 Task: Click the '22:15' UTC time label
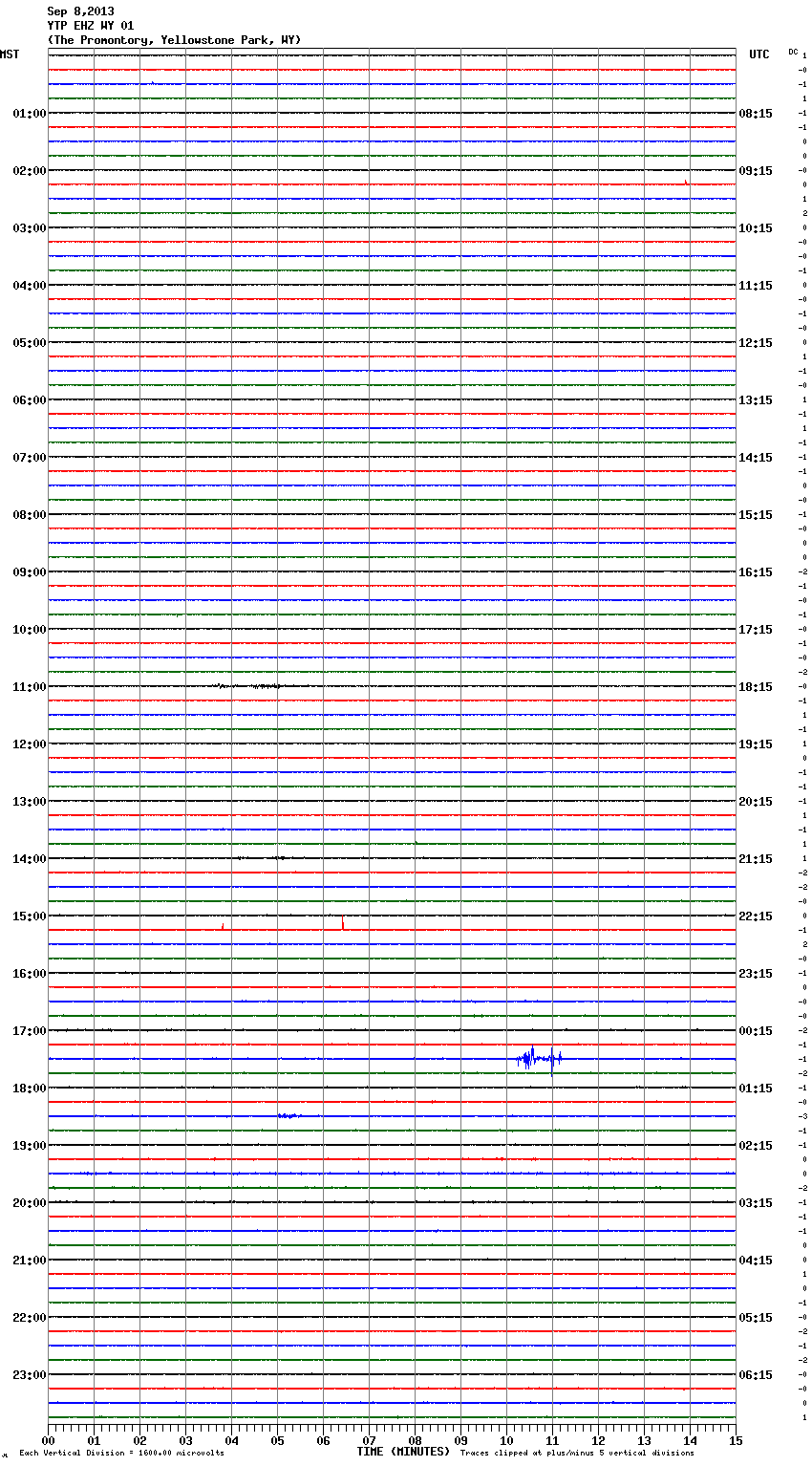pos(756,916)
